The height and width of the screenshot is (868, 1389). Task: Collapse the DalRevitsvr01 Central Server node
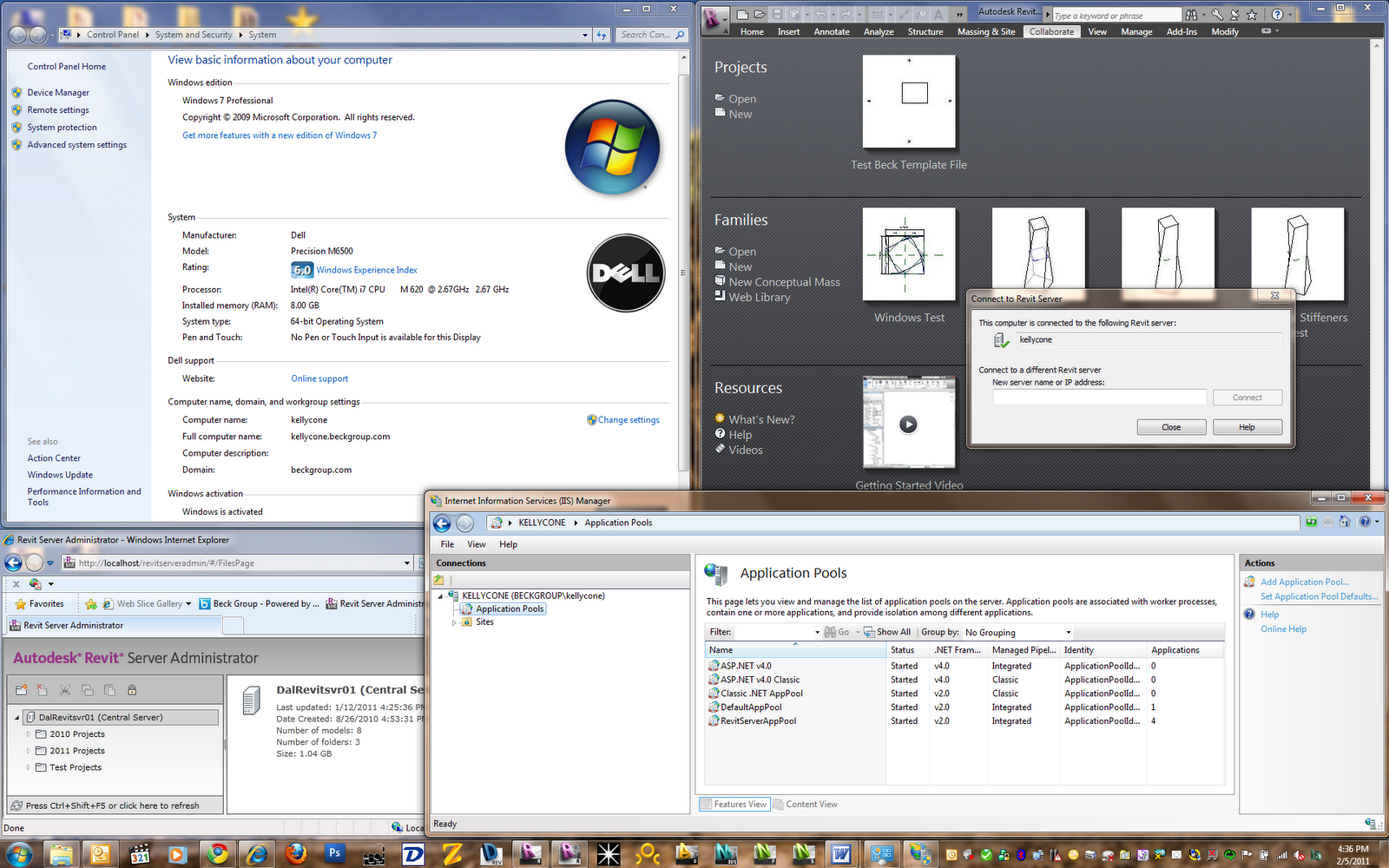[17, 718]
